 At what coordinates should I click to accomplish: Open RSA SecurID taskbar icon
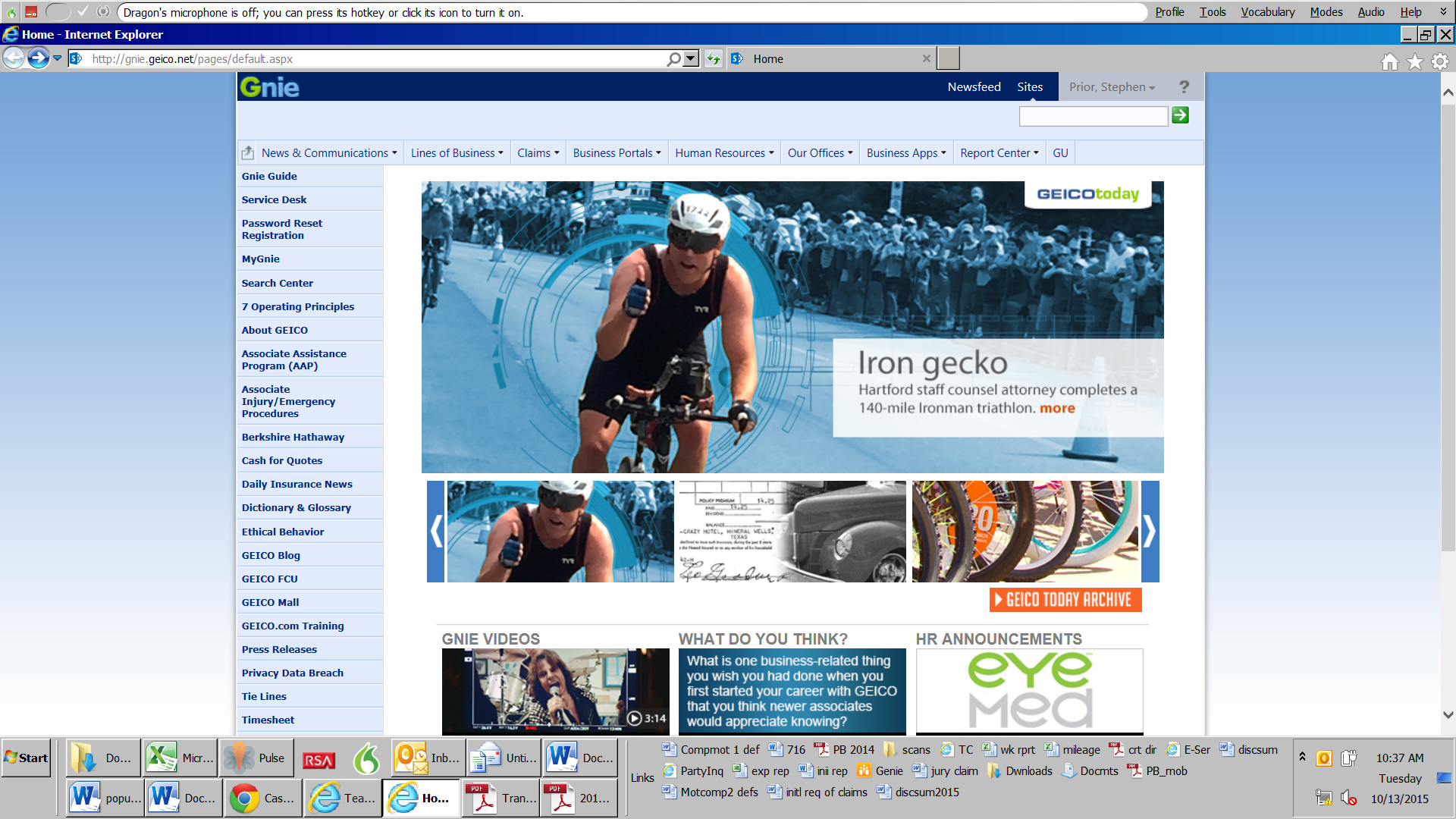tap(318, 759)
